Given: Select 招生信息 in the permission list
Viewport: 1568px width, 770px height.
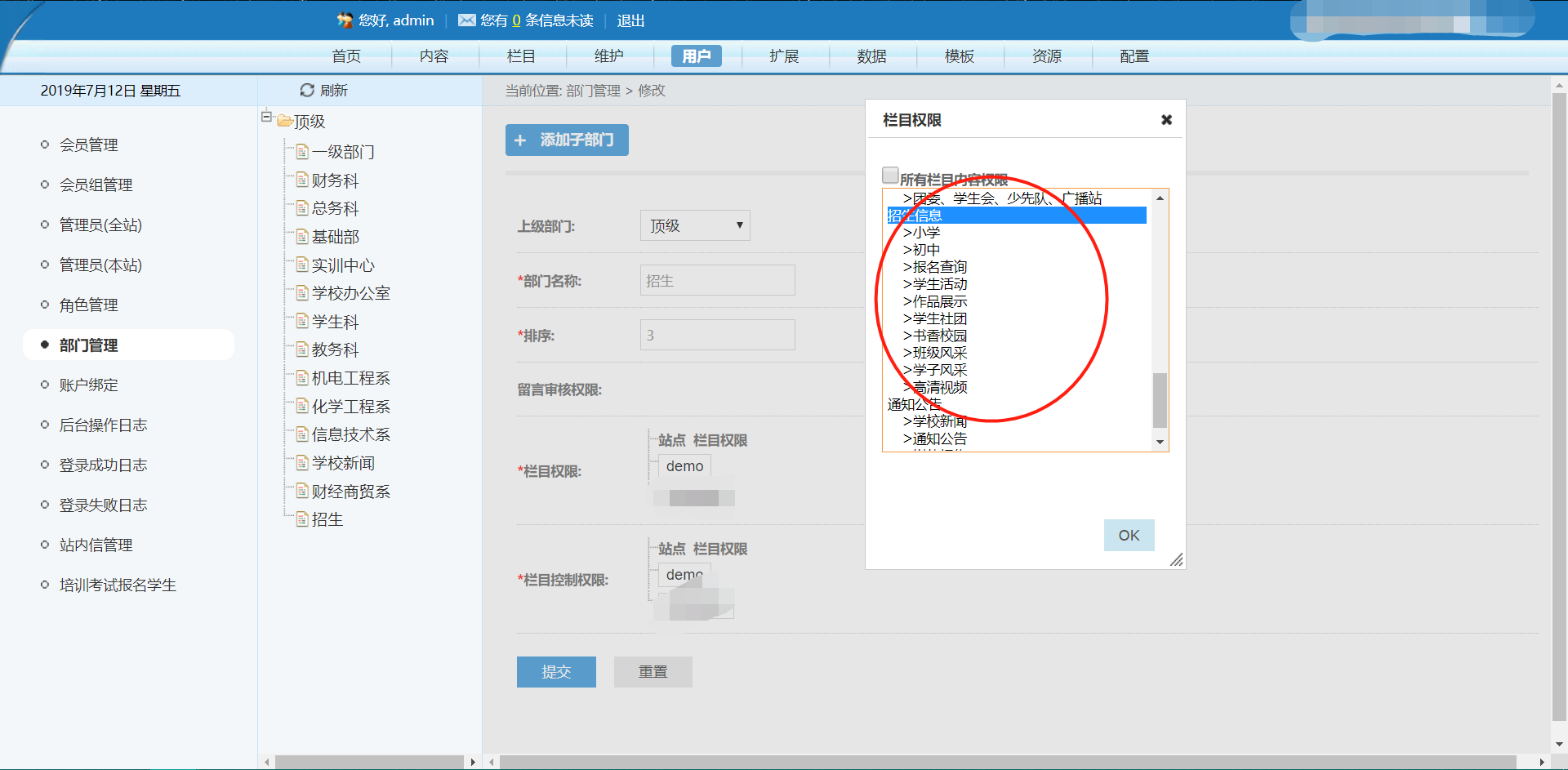Looking at the screenshot, I should (x=1017, y=216).
